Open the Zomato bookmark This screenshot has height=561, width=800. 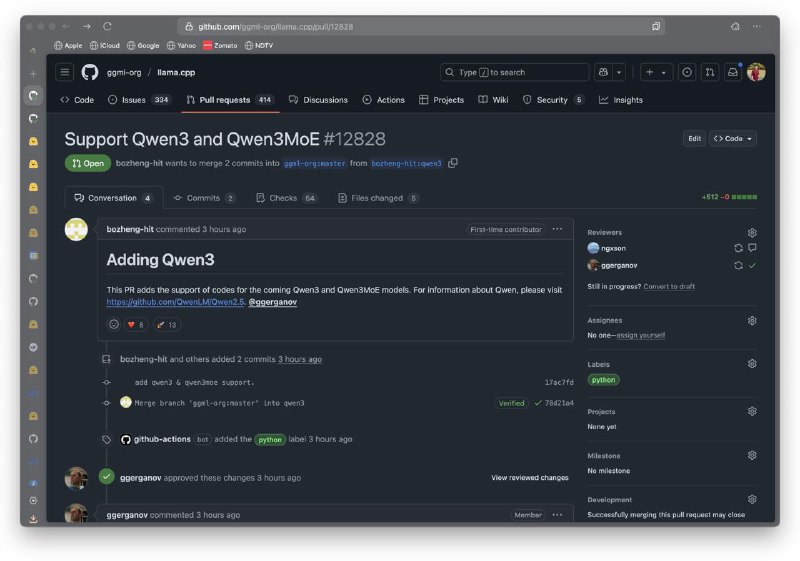click(220, 45)
